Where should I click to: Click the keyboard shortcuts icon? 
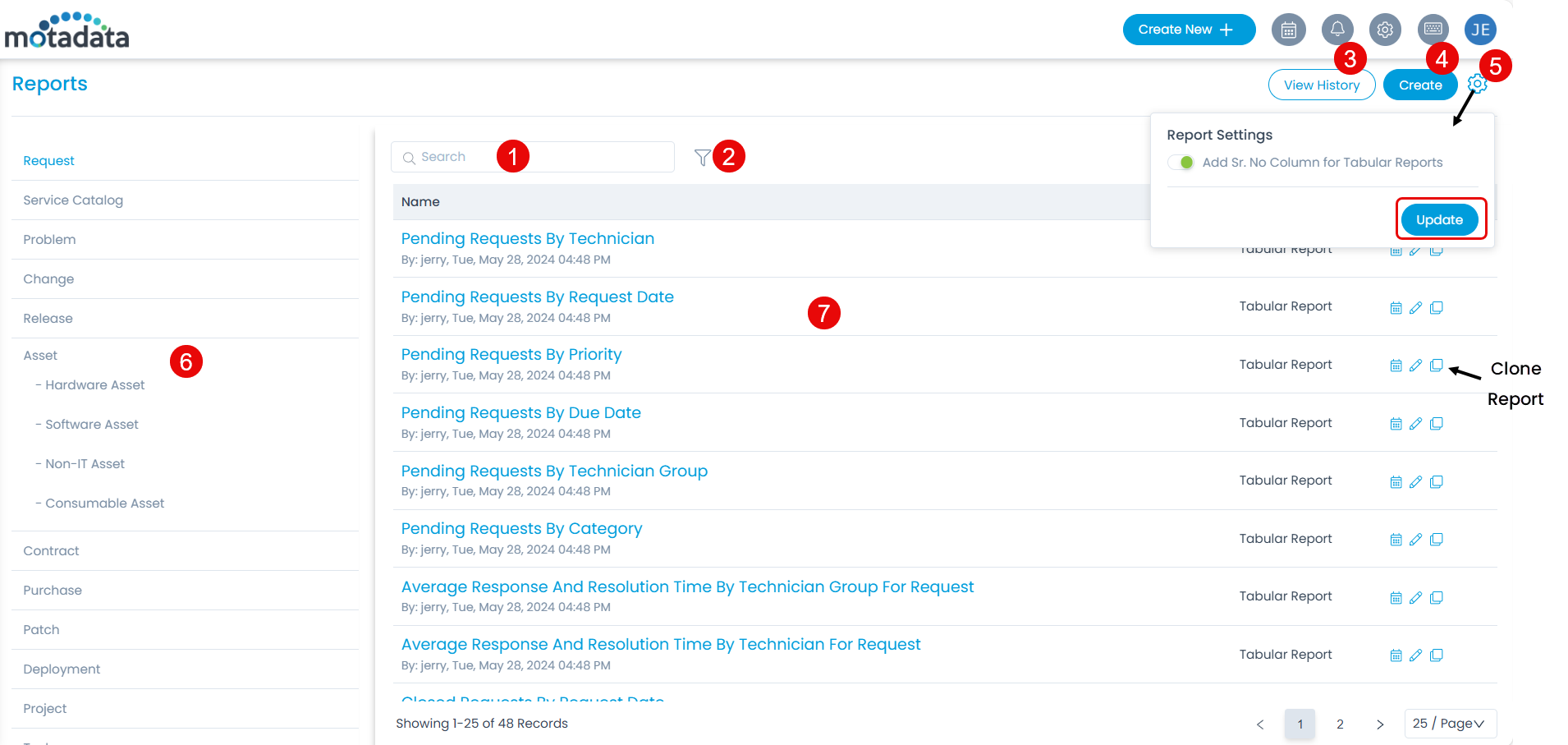pyautogui.click(x=1433, y=29)
